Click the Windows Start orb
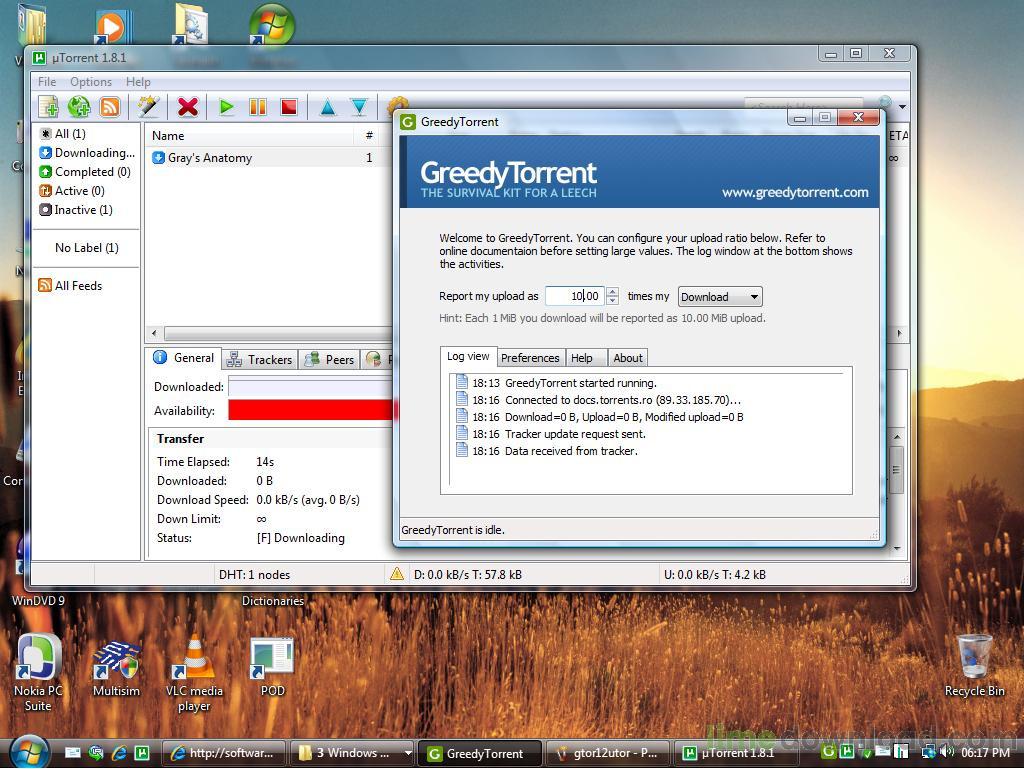This screenshot has height=769, width=1024. tap(28, 751)
